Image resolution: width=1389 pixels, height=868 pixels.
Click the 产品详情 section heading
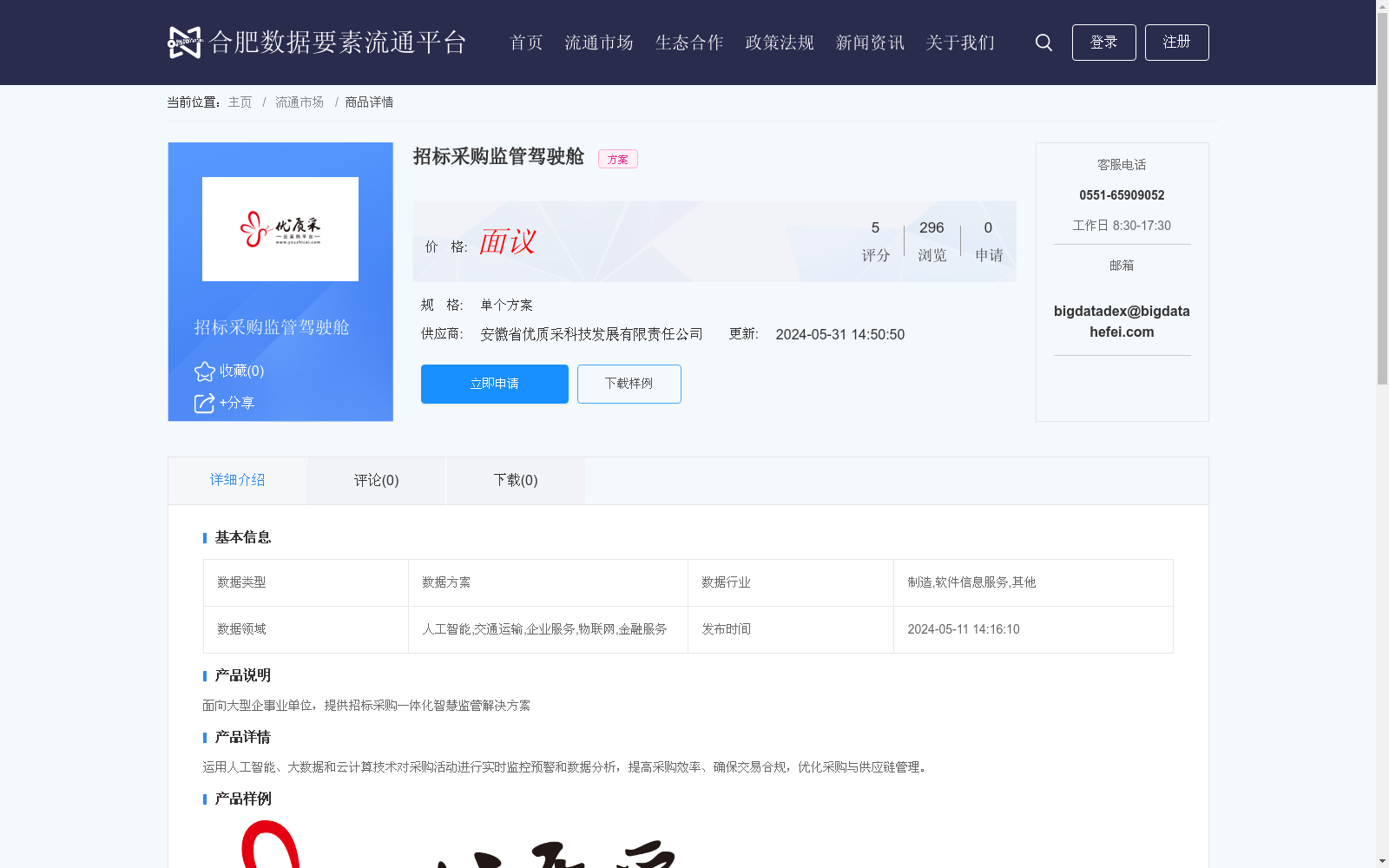pyautogui.click(x=243, y=737)
